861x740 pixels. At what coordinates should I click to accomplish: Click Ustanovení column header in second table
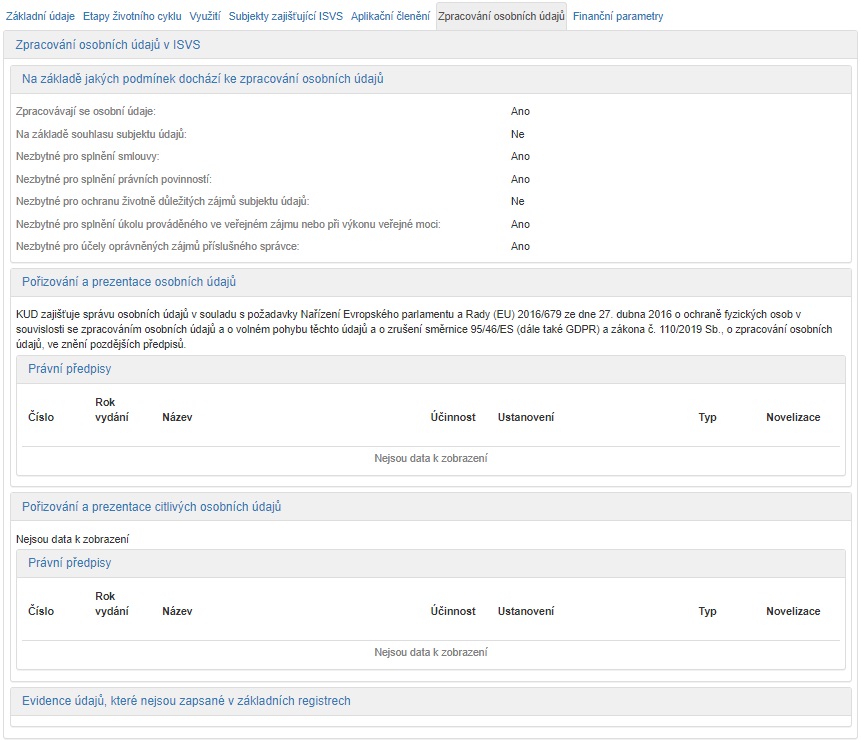tap(526, 611)
